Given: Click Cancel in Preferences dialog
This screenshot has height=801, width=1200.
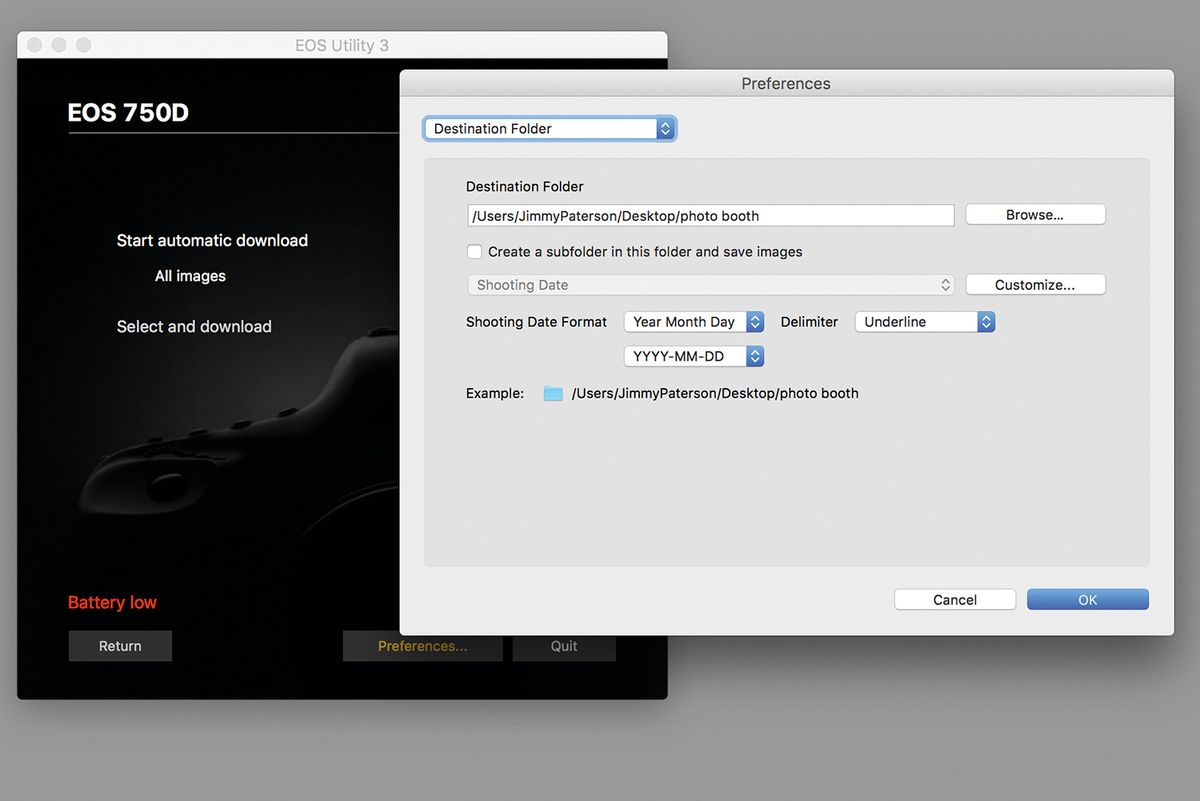Looking at the screenshot, I should tap(955, 600).
